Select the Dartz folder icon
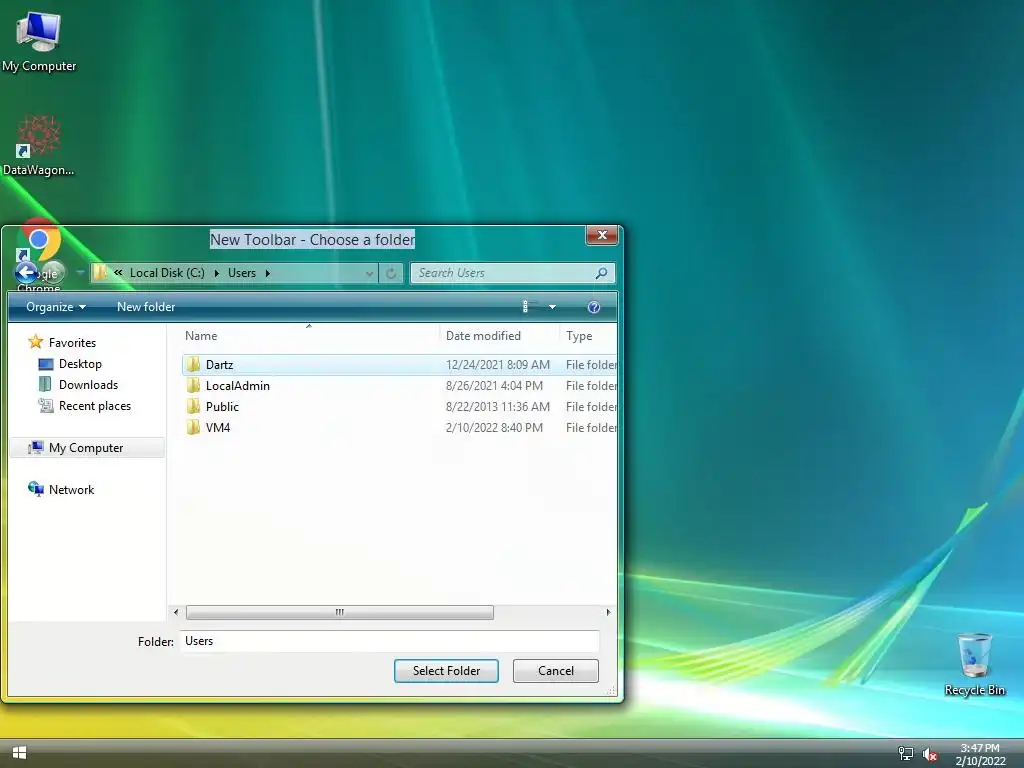Screen dimensions: 1024x768 [x=193, y=364]
